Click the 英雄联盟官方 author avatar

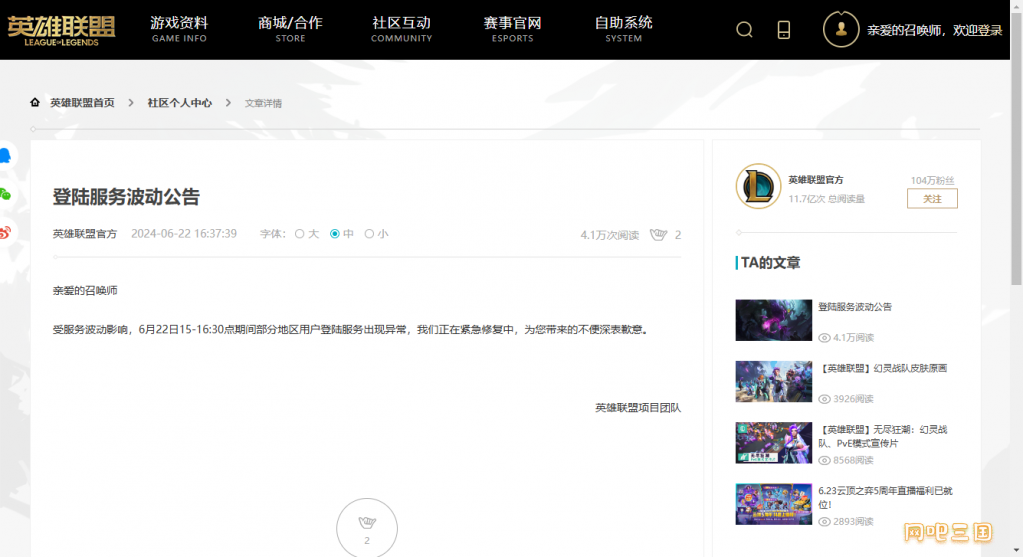point(758,187)
